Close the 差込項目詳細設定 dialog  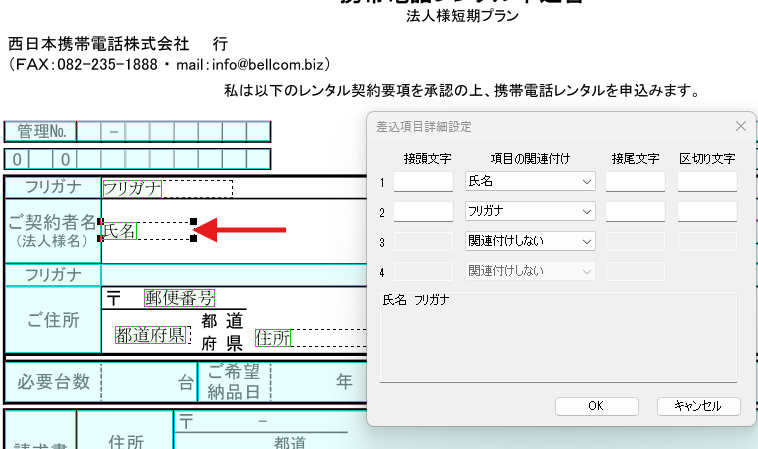pyautogui.click(x=740, y=126)
